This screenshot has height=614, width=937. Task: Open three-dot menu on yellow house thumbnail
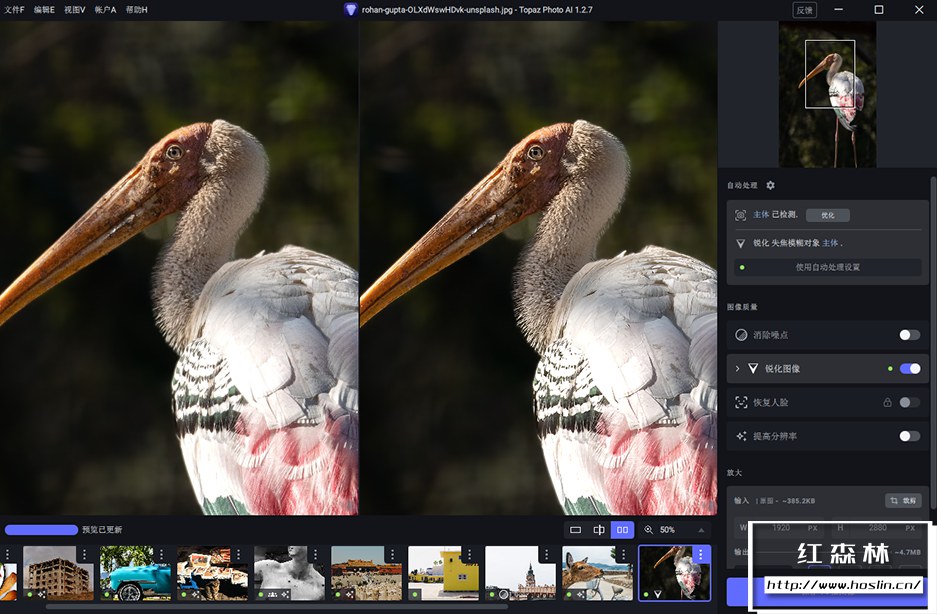click(x=470, y=554)
